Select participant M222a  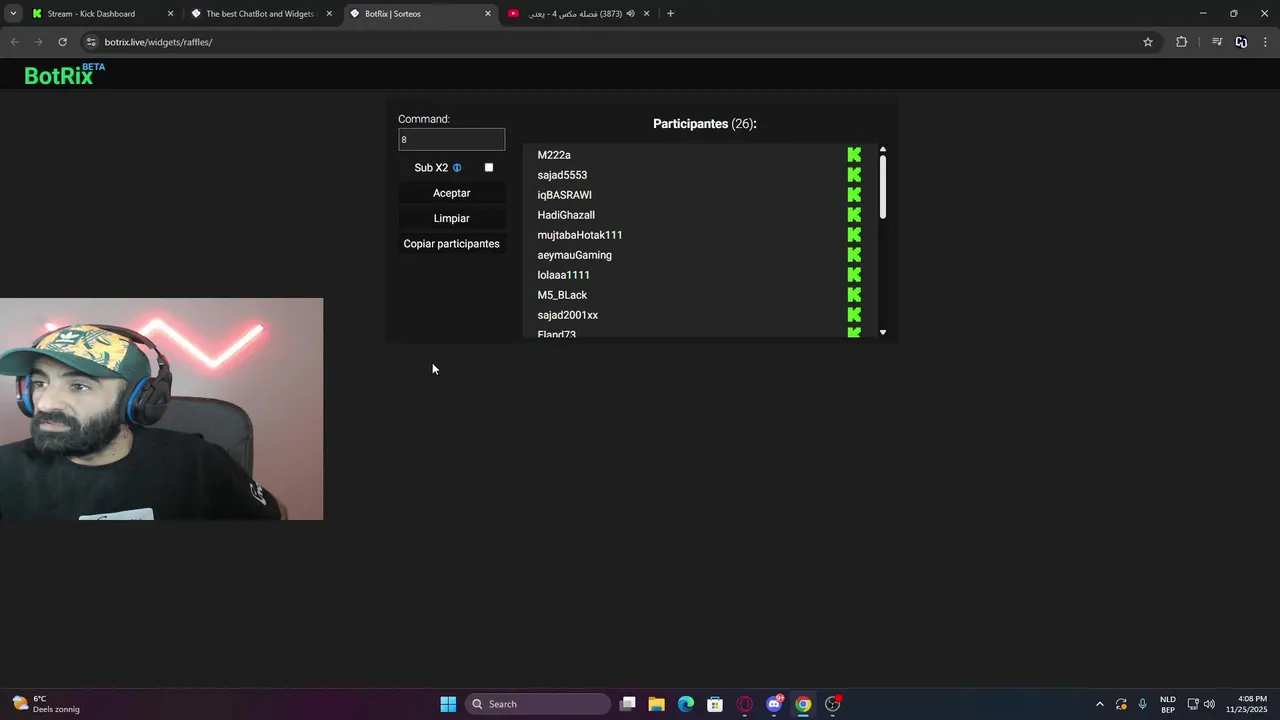click(554, 155)
